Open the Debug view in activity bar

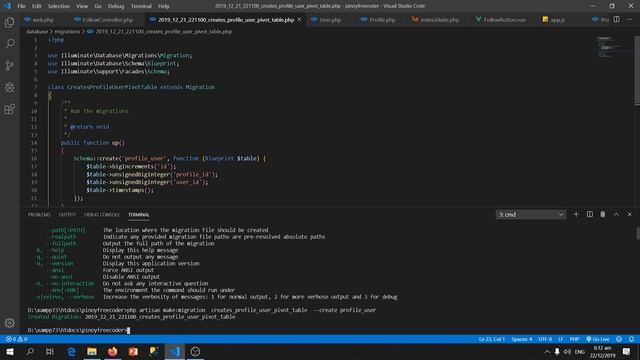9,87
